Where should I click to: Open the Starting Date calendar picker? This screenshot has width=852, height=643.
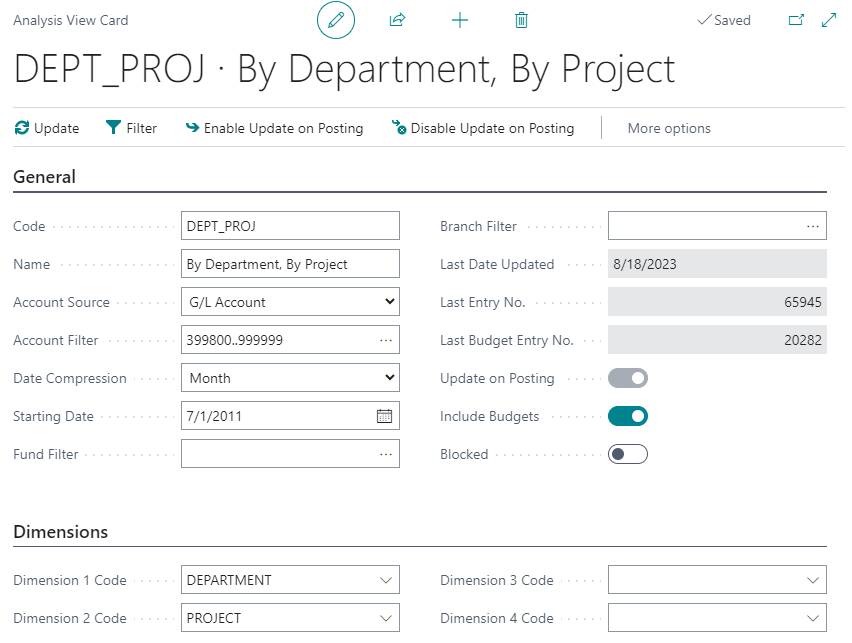pyautogui.click(x=384, y=416)
